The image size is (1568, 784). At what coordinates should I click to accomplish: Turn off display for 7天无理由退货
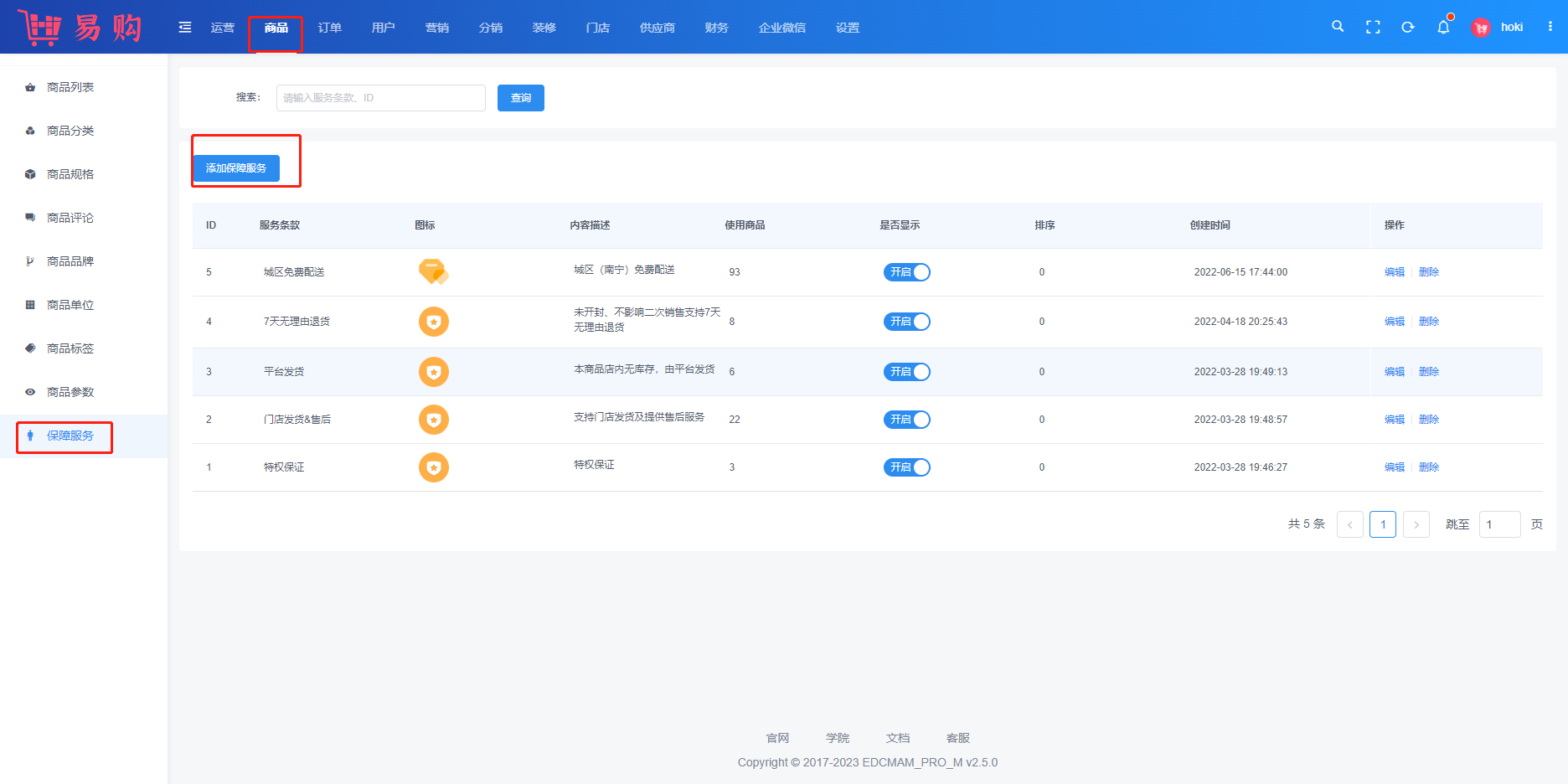[x=906, y=322]
